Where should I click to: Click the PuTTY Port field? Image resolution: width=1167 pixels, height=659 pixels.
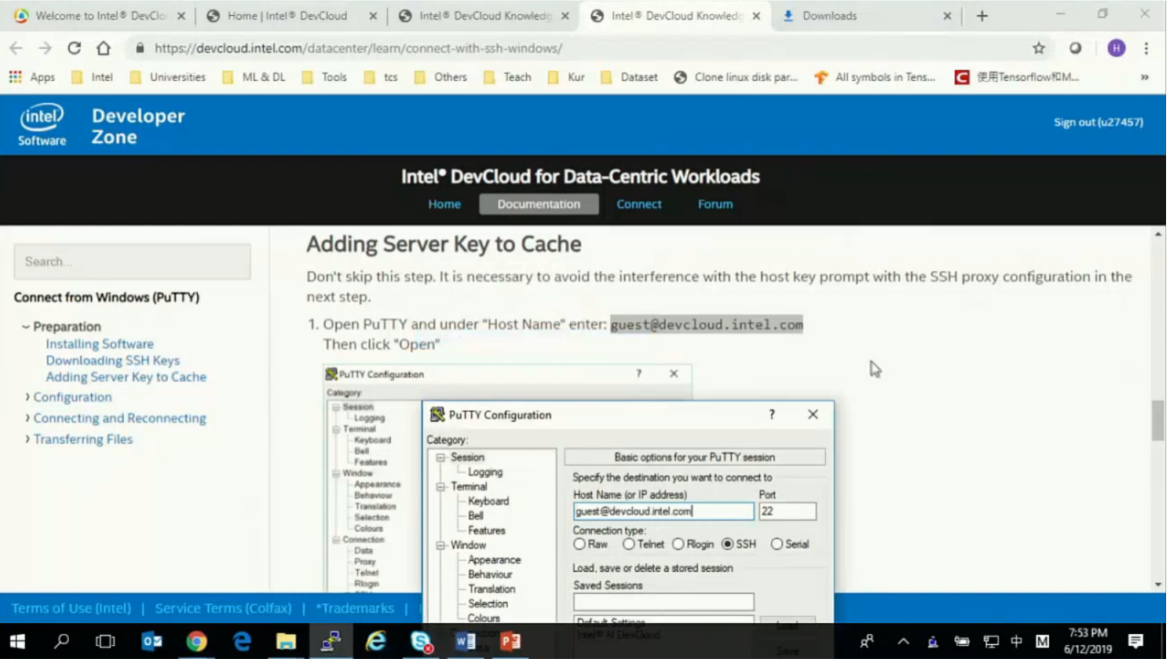click(787, 512)
